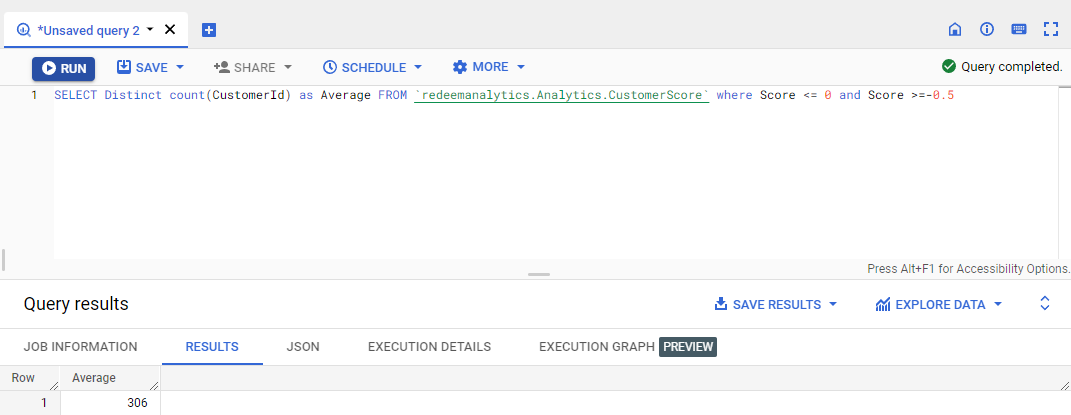Open the info icon at top right
The image size is (1071, 415).
[x=986, y=29]
